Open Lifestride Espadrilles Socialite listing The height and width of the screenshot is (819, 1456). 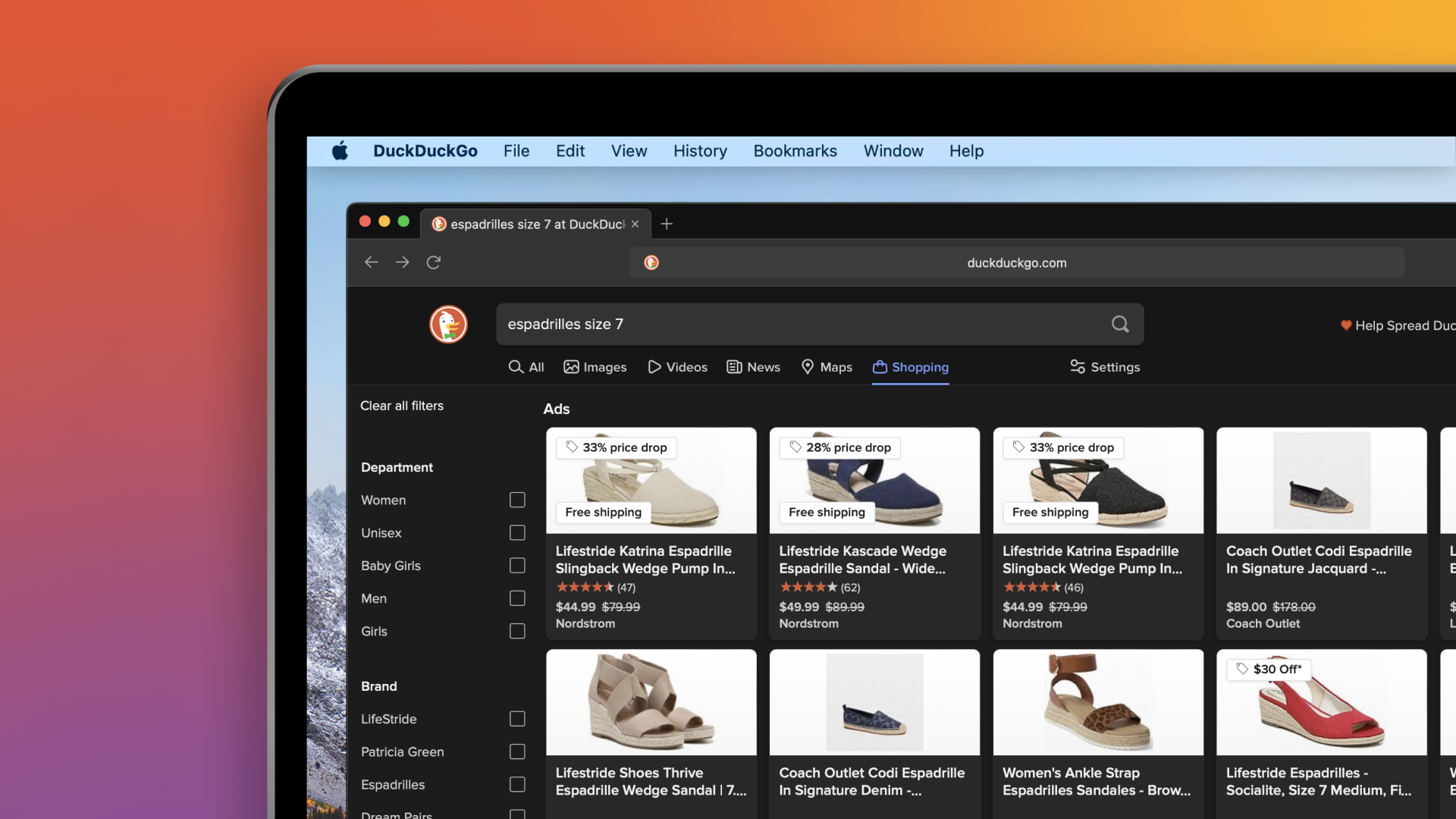click(1319, 782)
